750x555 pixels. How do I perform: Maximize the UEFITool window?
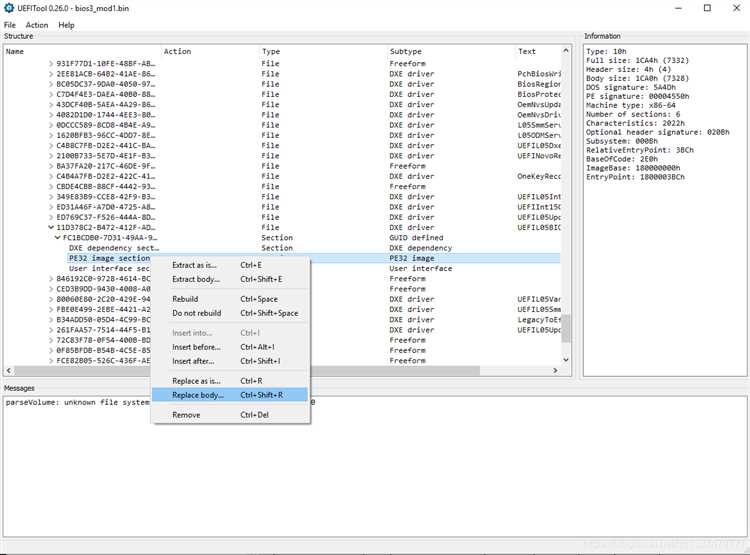[x=707, y=8]
